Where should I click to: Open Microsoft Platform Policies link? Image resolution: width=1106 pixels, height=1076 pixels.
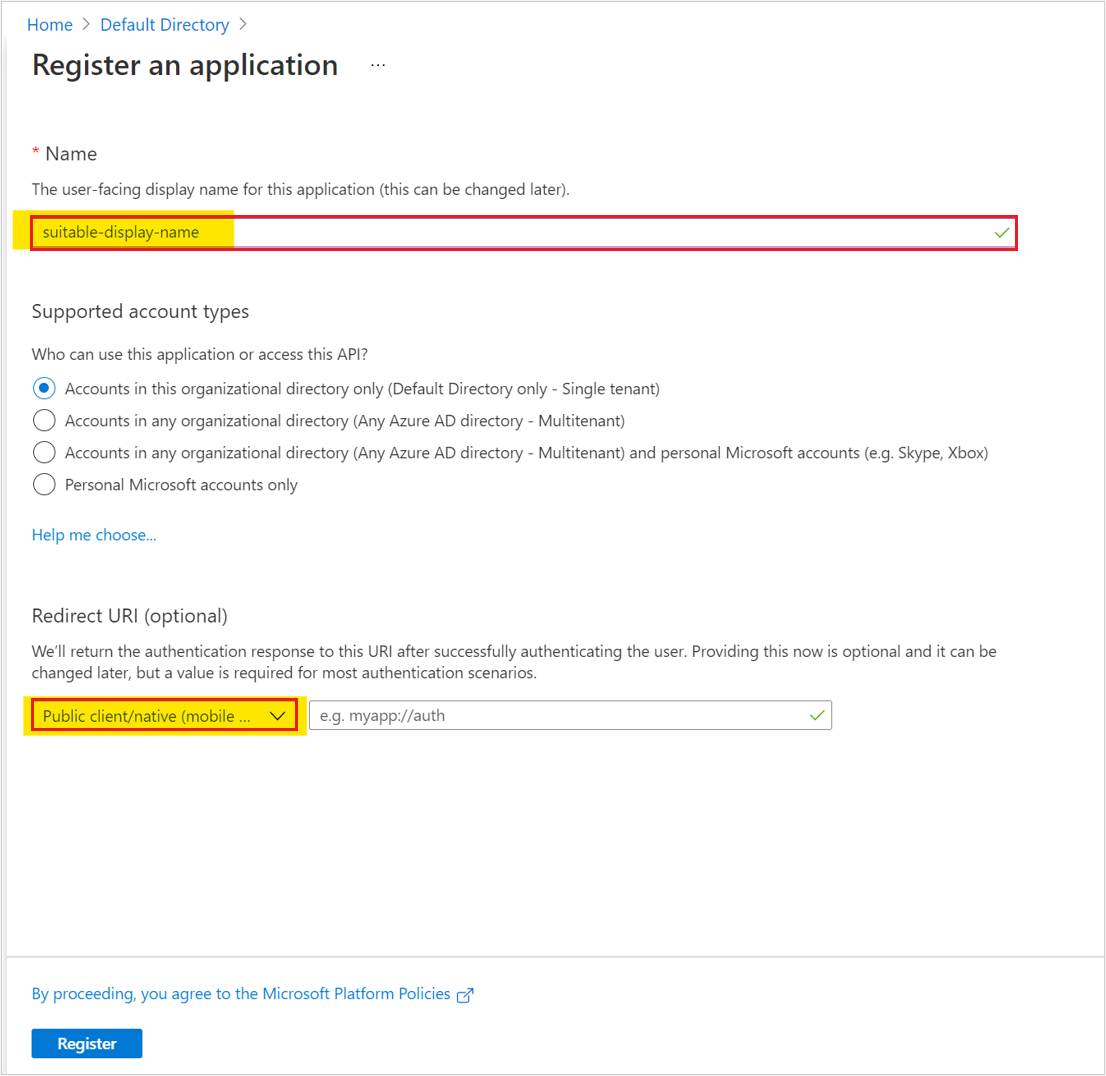coord(241,993)
